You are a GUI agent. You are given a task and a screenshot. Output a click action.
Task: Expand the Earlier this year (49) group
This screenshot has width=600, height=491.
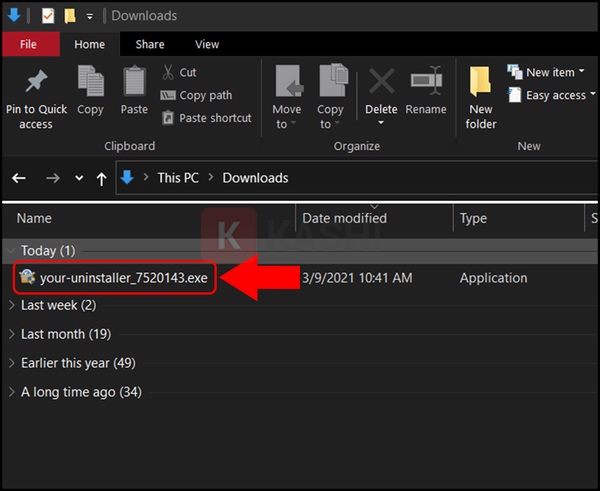[x=11, y=363]
